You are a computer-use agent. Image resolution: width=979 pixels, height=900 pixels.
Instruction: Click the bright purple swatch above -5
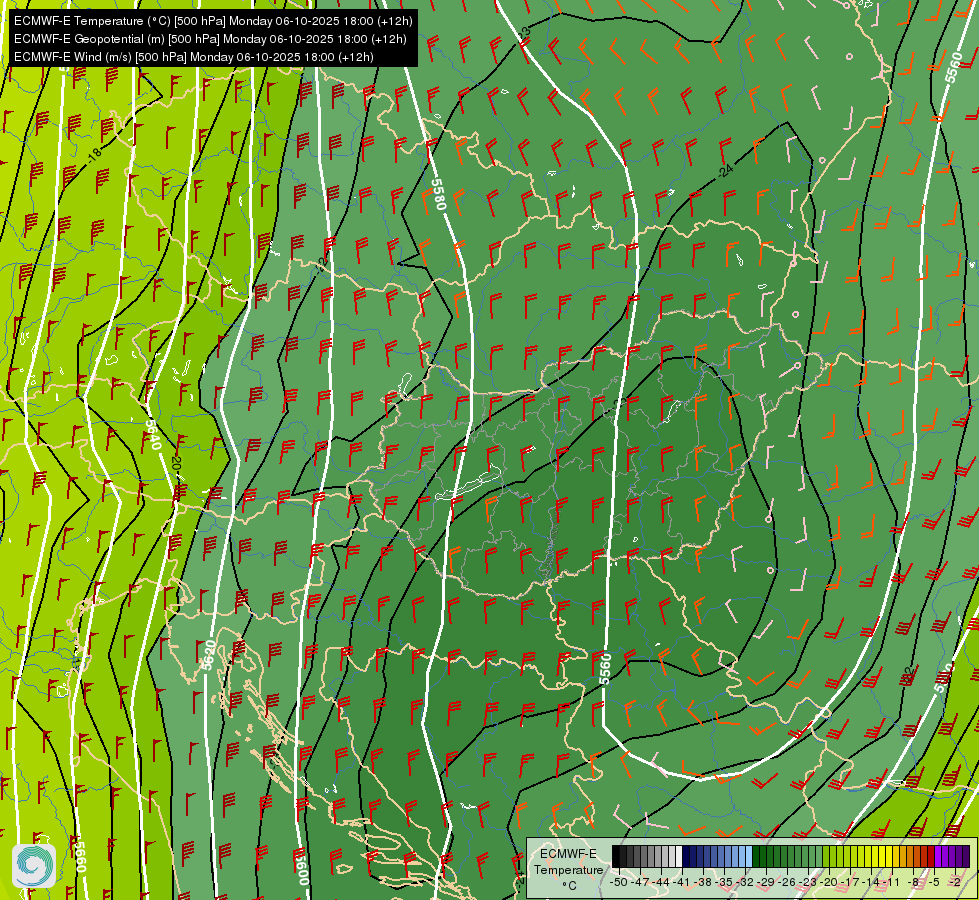click(x=938, y=856)
